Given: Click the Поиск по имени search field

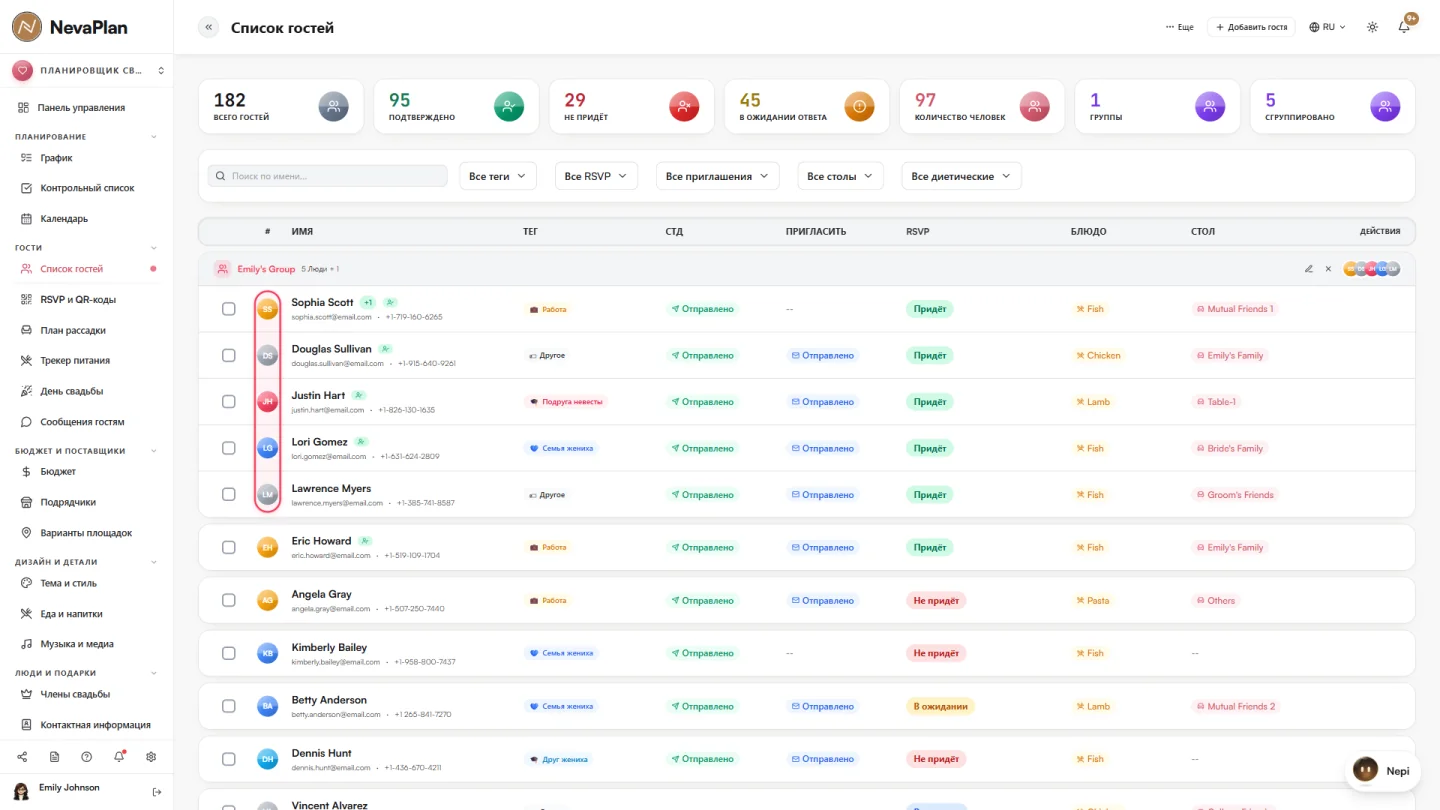Looking at the screenshot, I should 327,176.
